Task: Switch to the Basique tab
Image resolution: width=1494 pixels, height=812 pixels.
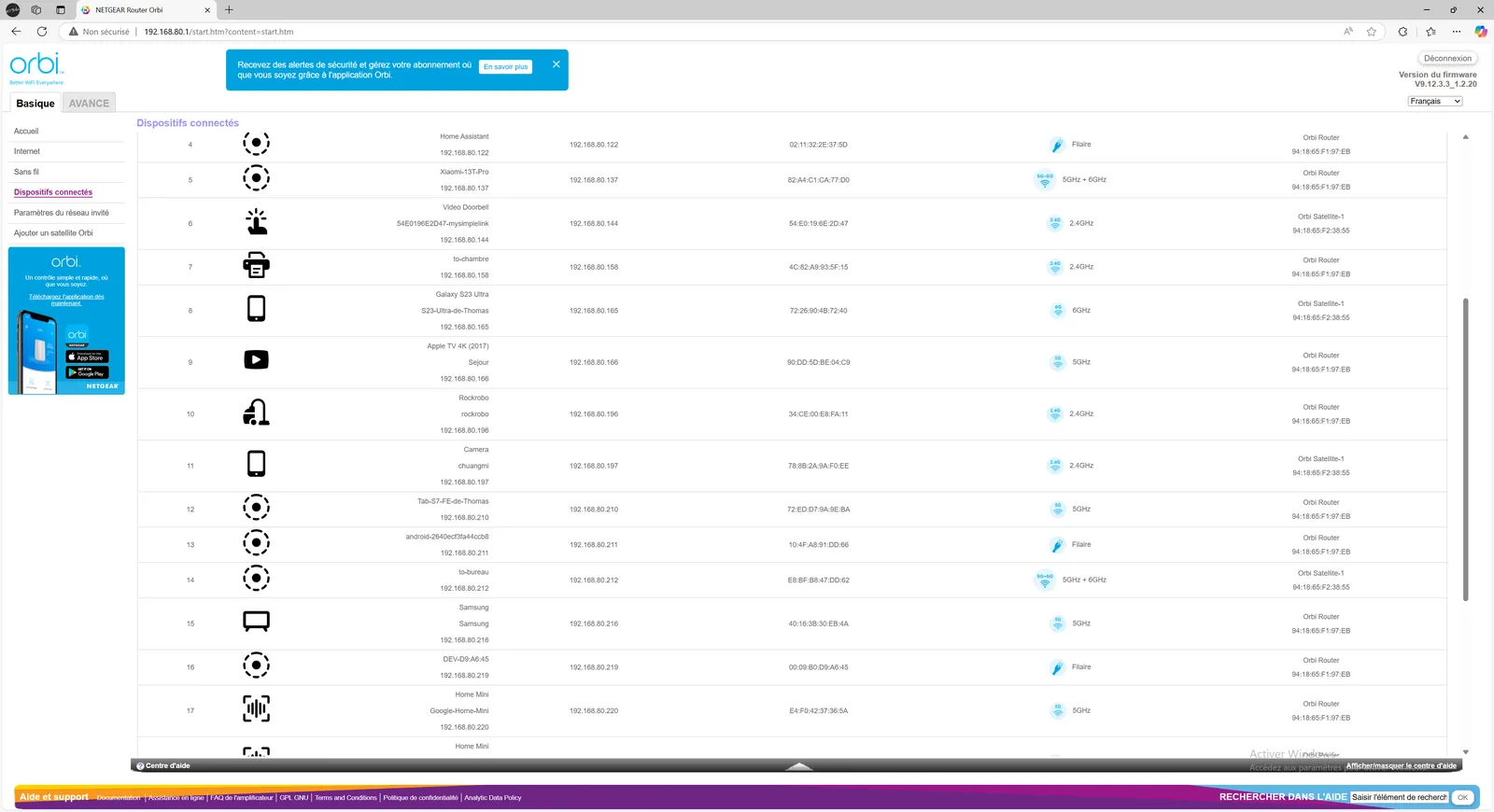Action: tap(35, 104)
